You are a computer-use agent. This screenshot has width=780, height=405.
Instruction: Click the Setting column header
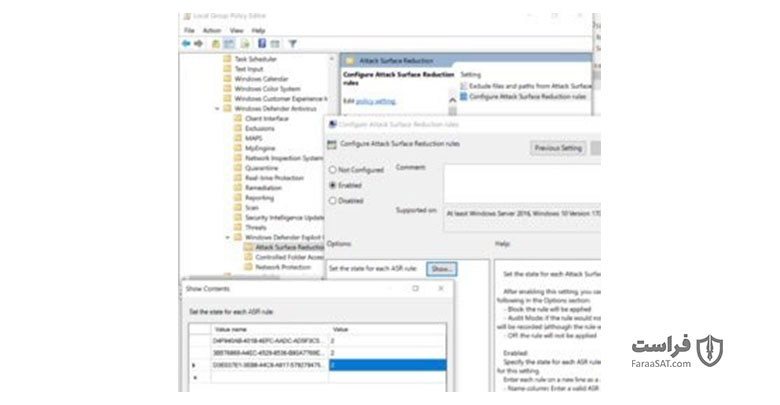pyautogui.click(x=470, y=75)
